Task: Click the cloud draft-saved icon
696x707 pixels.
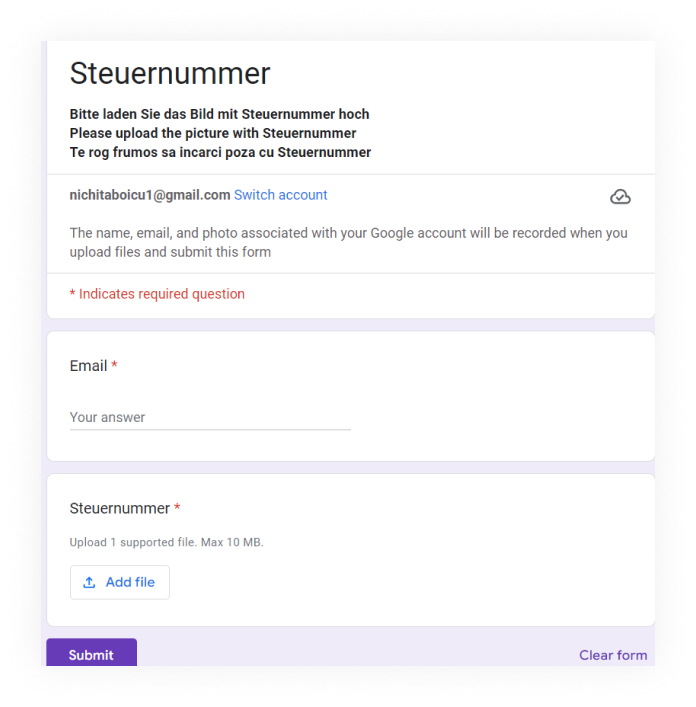Action: coord(620,197)
